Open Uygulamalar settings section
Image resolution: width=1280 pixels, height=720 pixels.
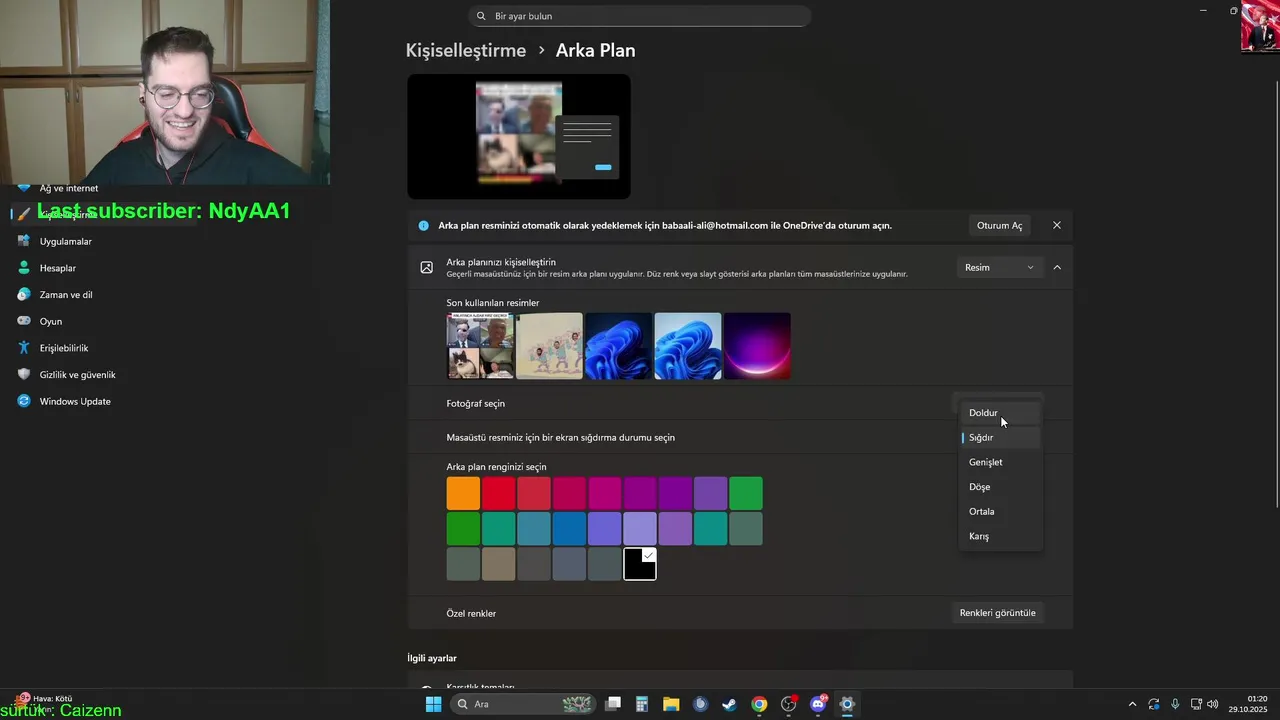click(x=66, y=241)
